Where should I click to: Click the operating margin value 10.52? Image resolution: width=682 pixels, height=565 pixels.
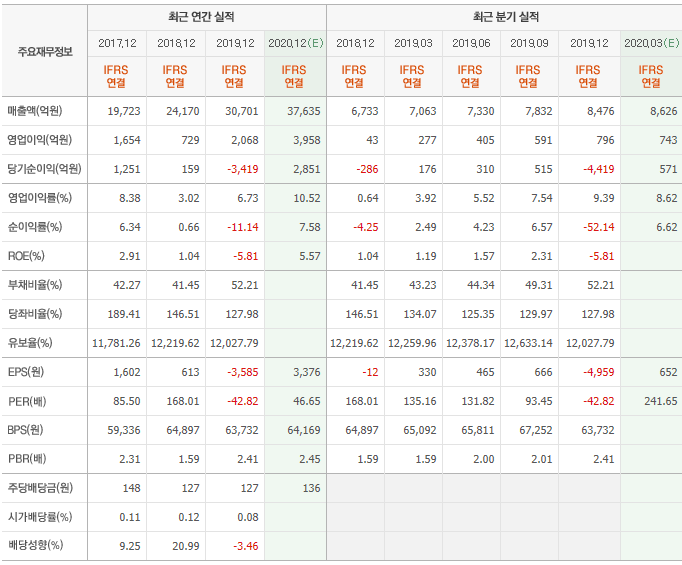(x=307, y=198)
